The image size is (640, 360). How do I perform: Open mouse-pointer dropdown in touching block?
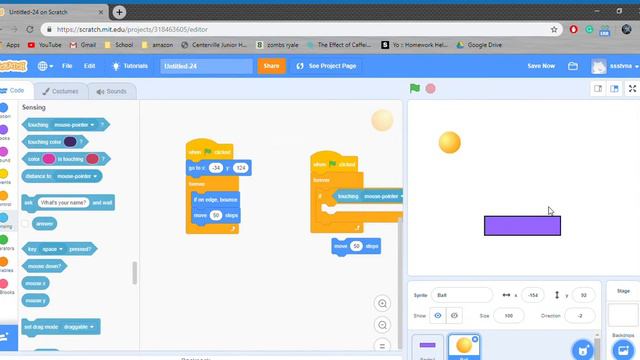(x=74, y=124)
